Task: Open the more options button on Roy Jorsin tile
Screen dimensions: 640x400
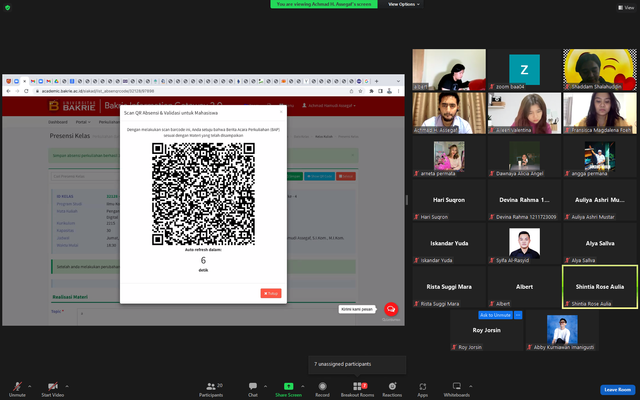Action: tap(518, 315)
